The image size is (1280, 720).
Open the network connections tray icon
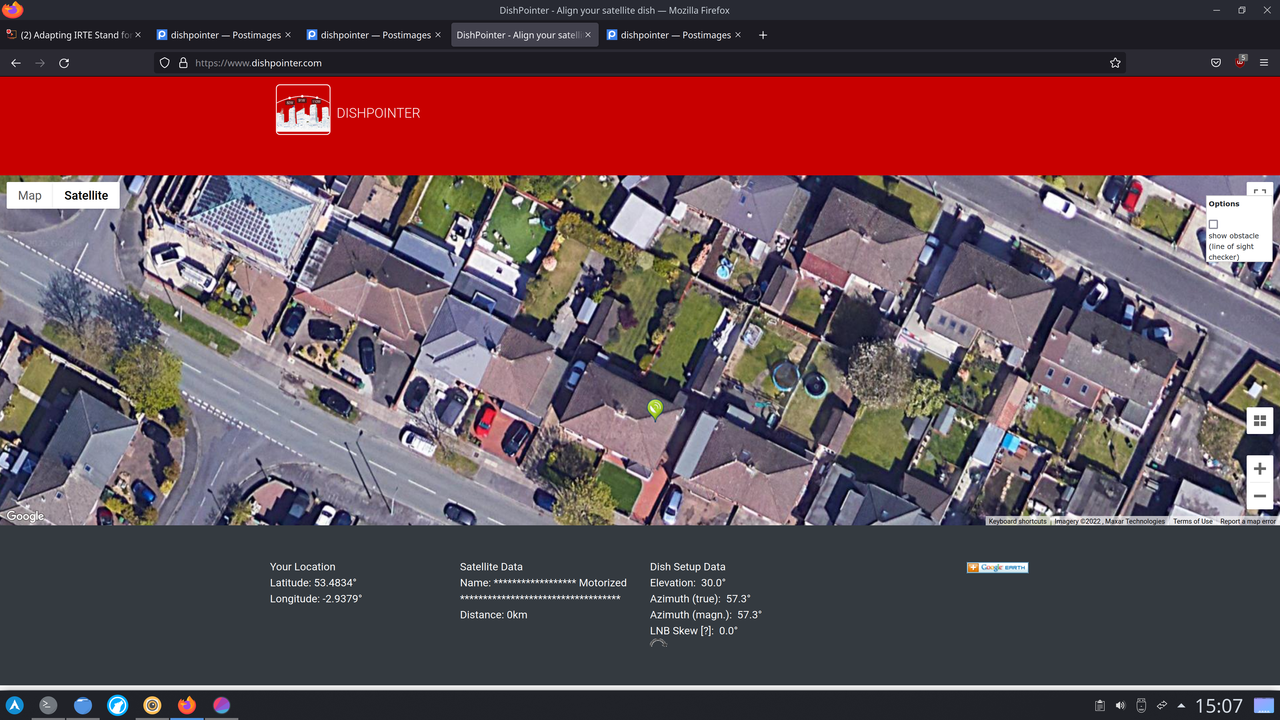pos(1162,706)
